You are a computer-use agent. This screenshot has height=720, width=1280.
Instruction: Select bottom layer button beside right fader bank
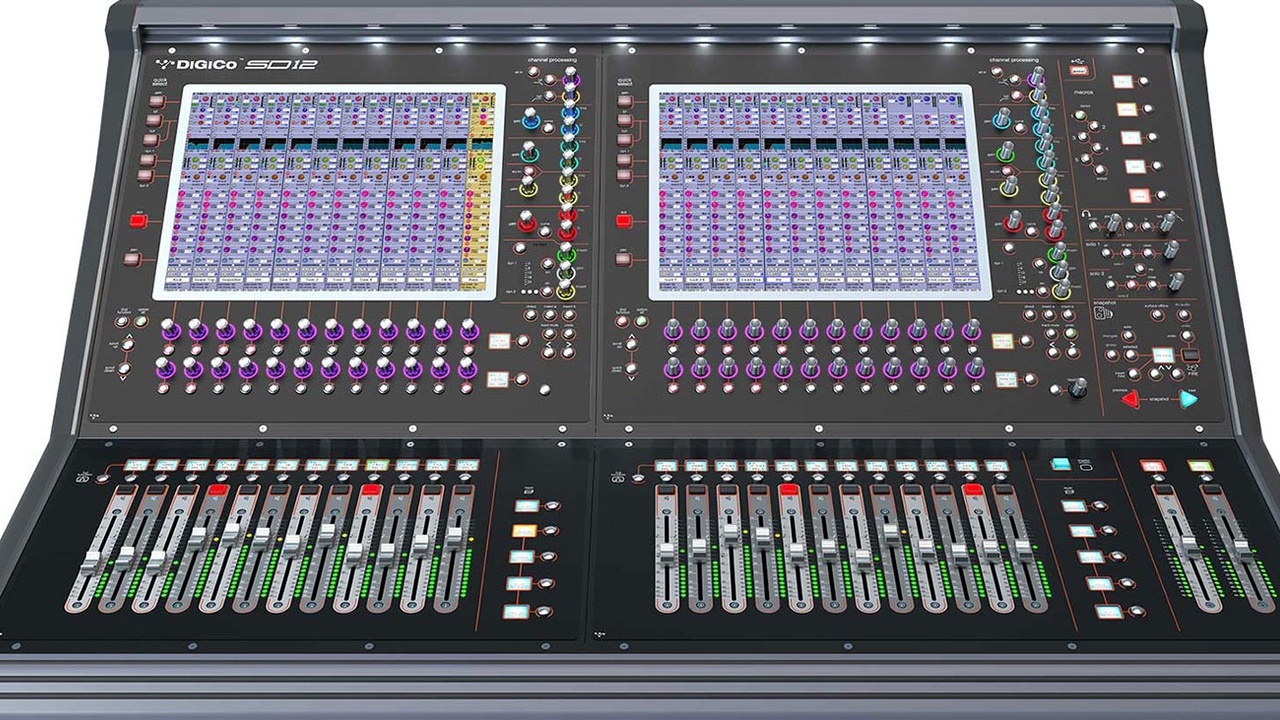1108,612
